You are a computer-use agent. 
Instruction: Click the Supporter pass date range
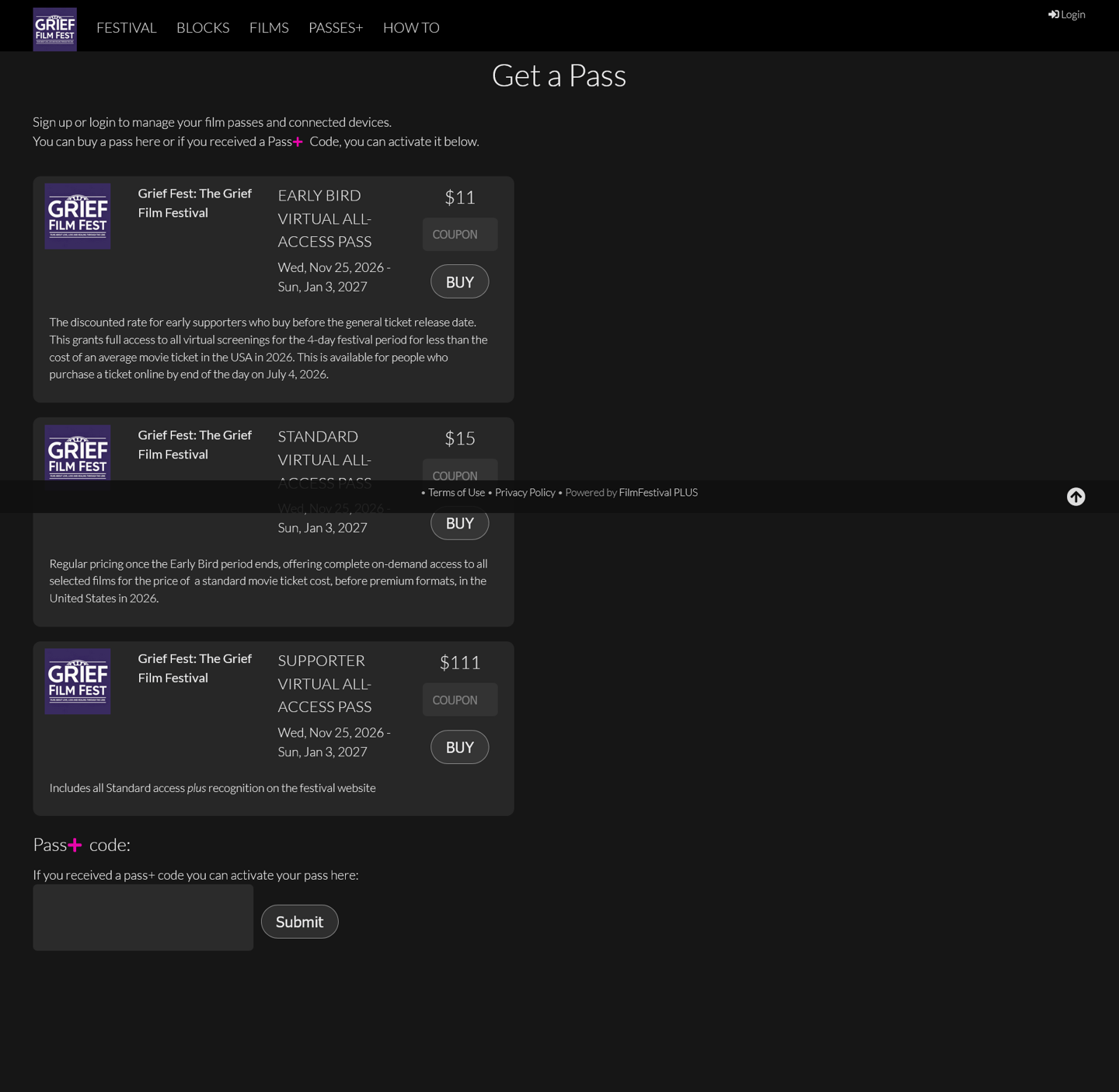coord(334,741)
